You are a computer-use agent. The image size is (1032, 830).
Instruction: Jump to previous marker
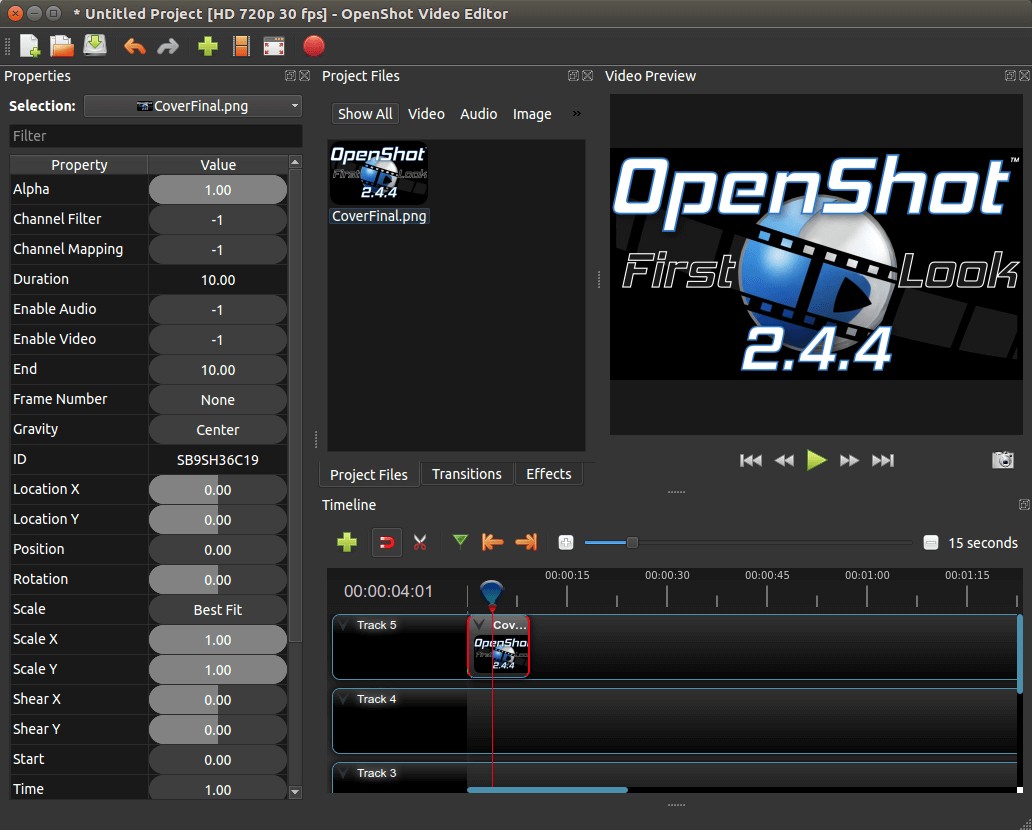point(492,542)
